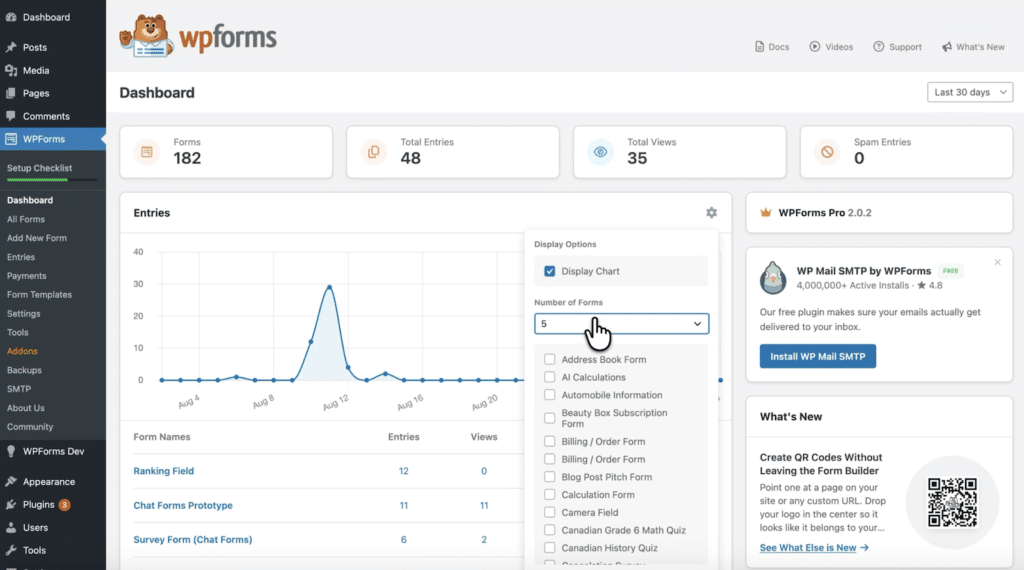
Task: Click the Plugins plug icon
Action: tap(11, 505)
